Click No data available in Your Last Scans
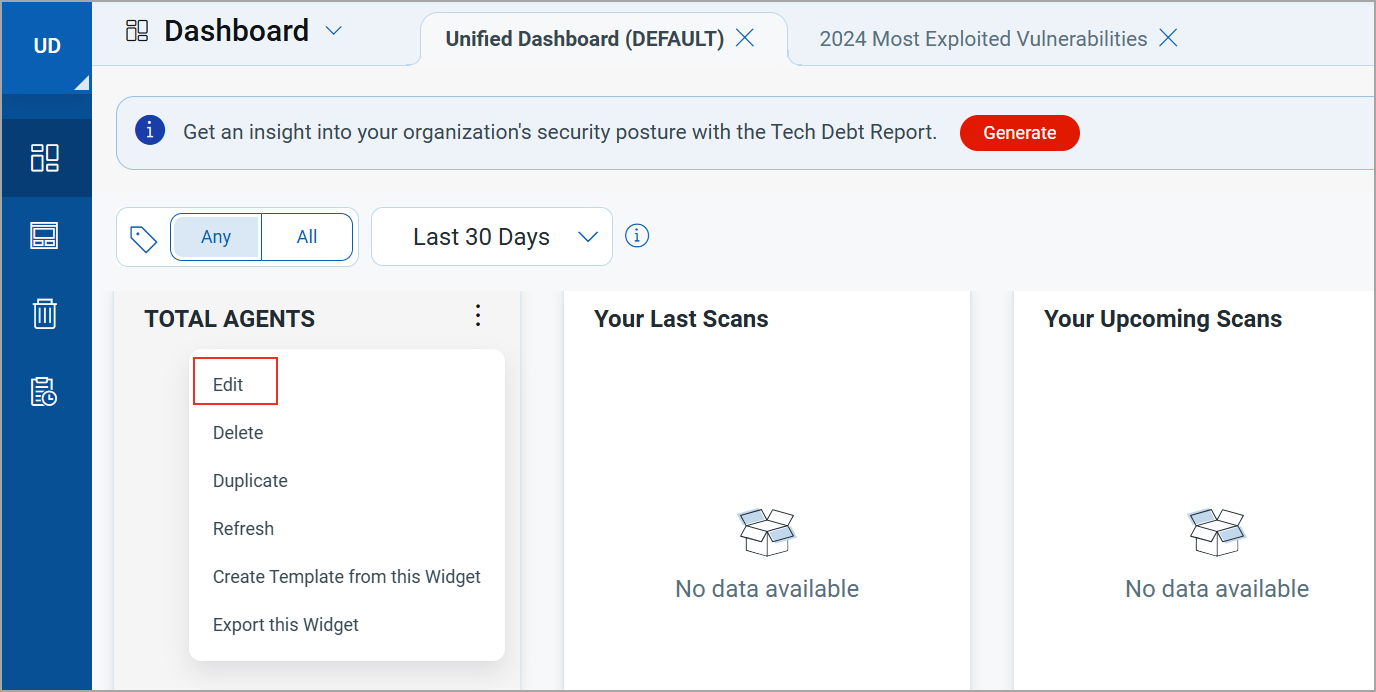 pyautogui.click(x=767, y=589)
